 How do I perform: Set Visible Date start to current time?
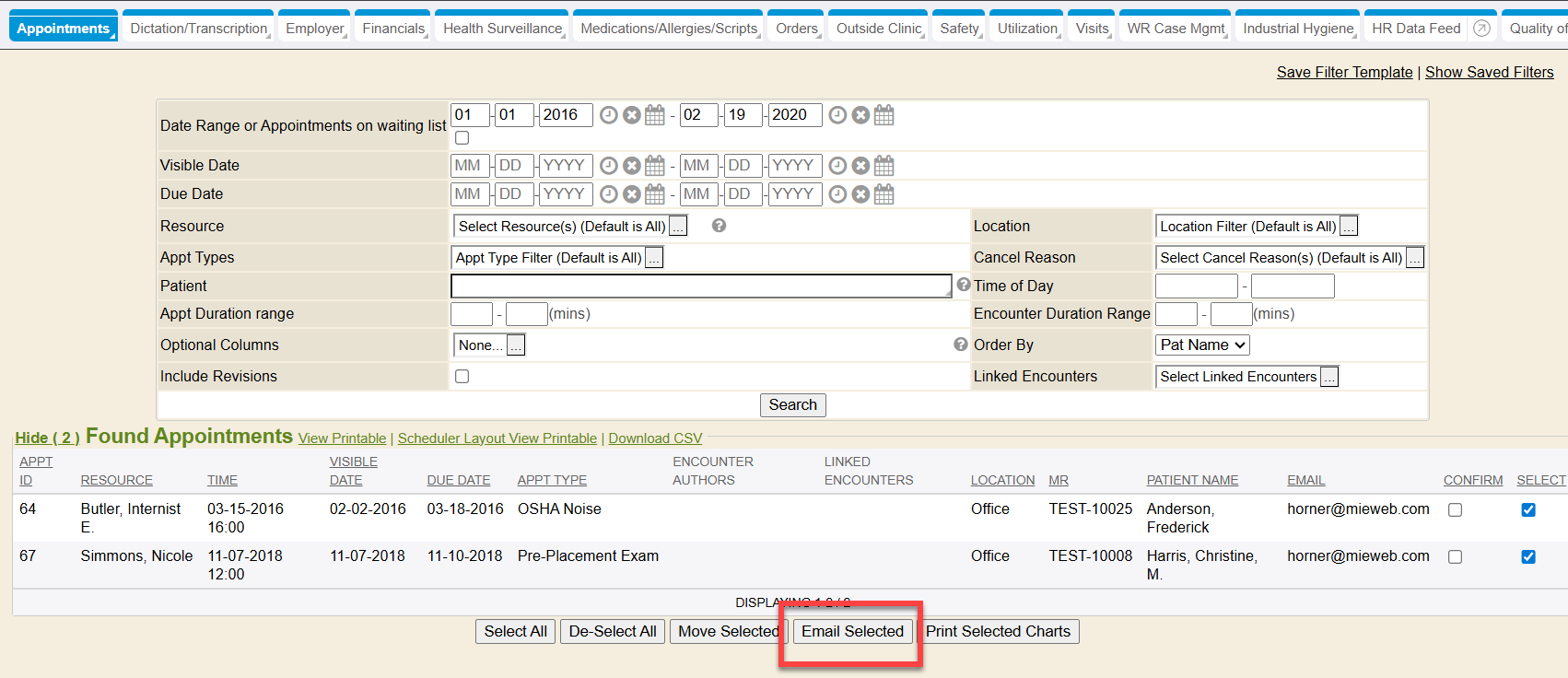click(609, 166)
